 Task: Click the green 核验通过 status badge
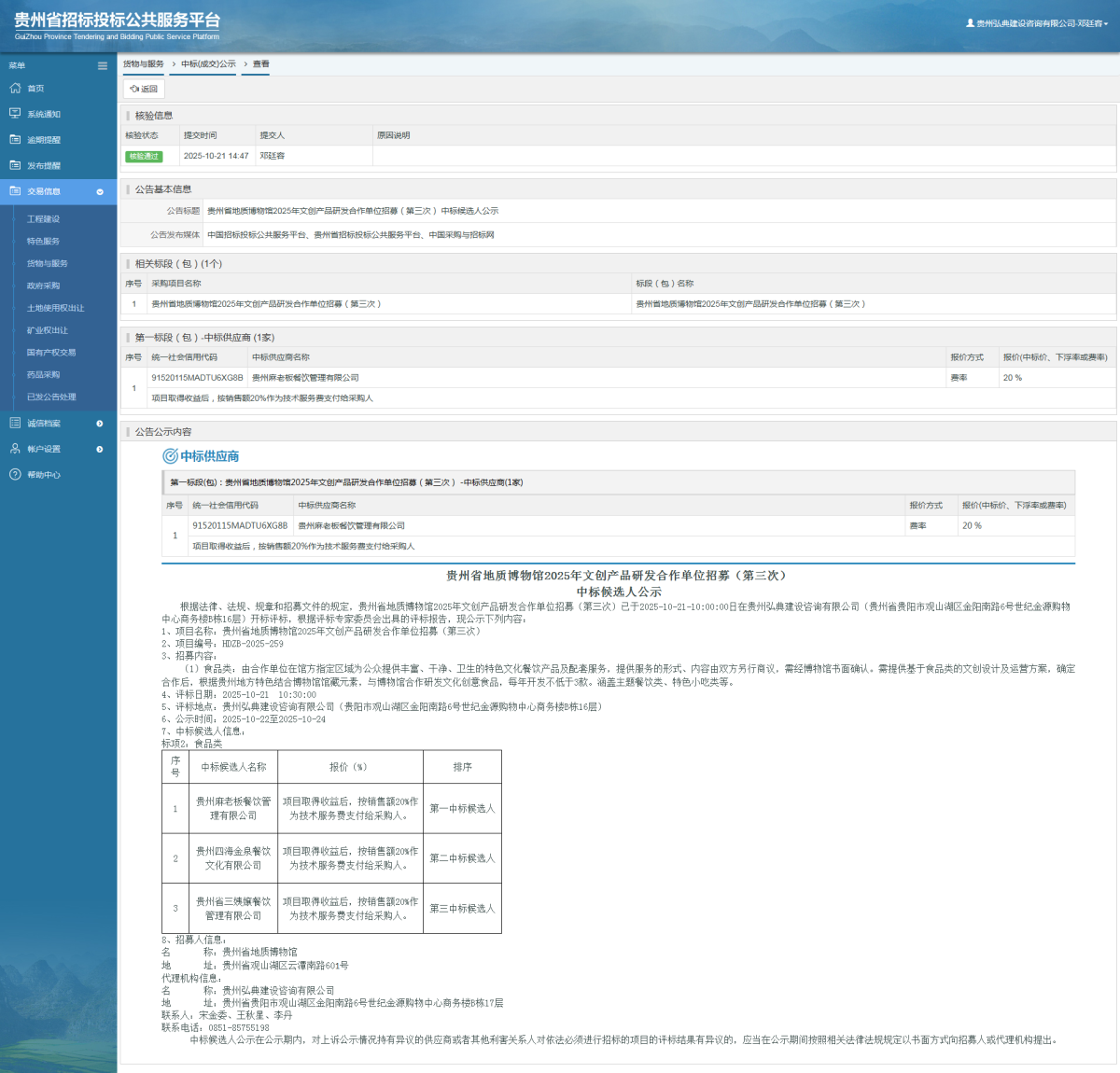[144, 157]
